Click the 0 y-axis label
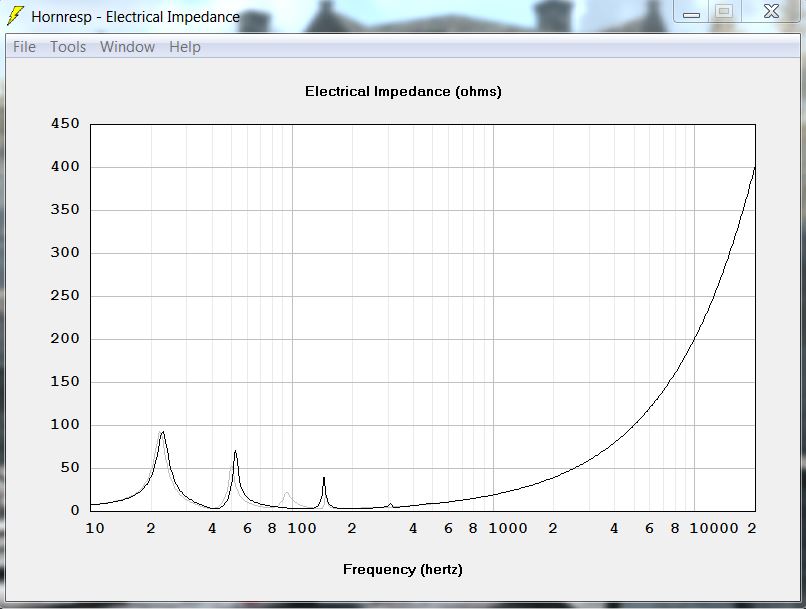This screenshot has width=806, height=609. point(75,510)
